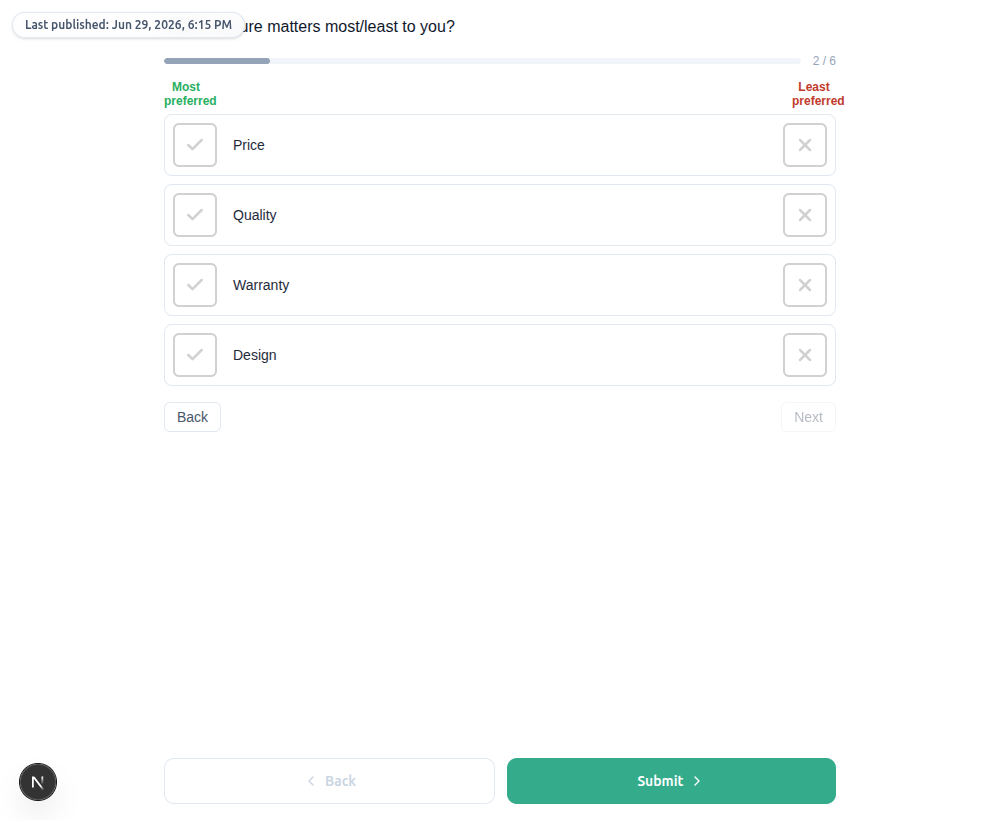
Task: Click the Last published timestamp badge
Action: (x=128, y=25)
